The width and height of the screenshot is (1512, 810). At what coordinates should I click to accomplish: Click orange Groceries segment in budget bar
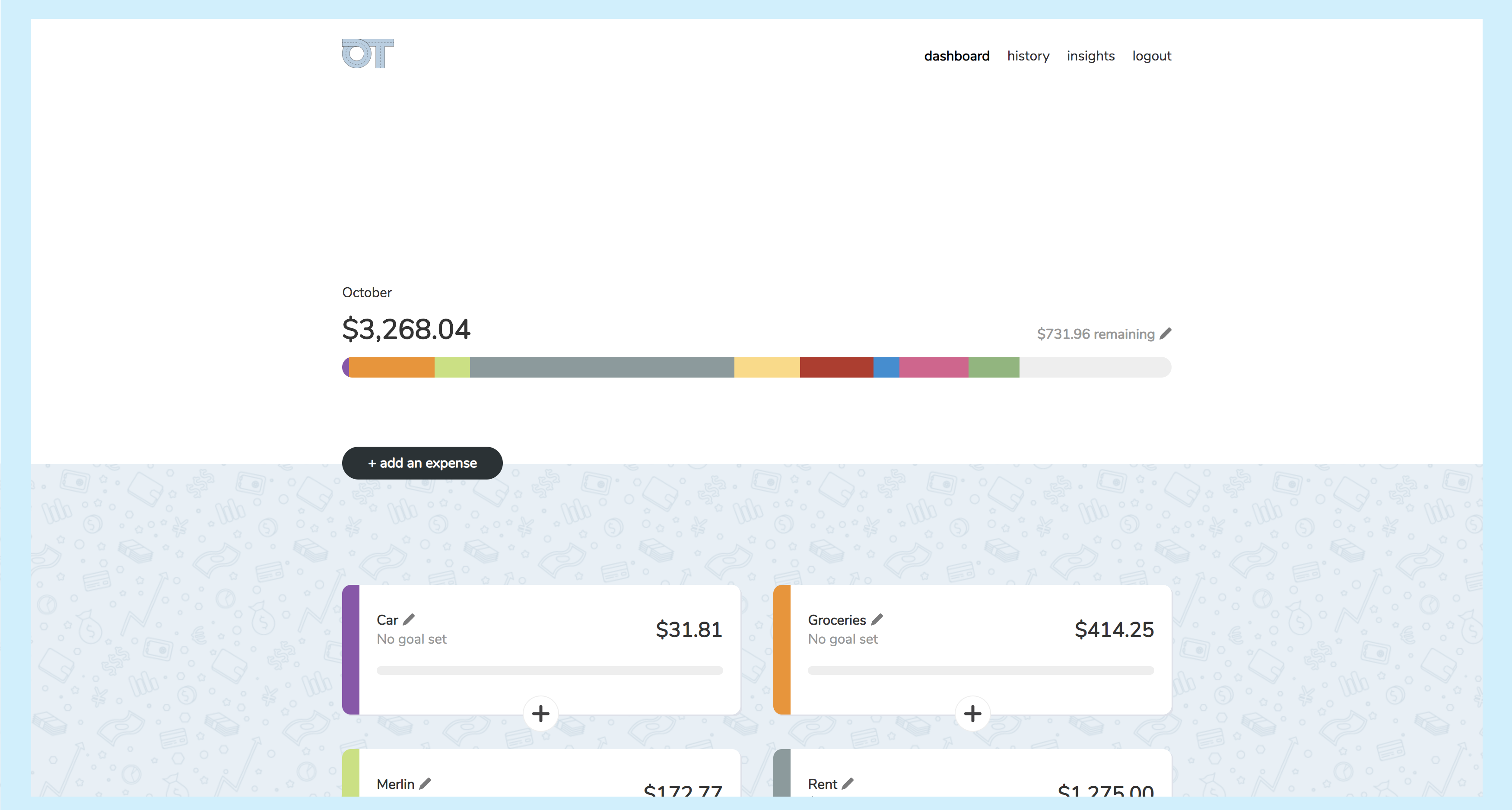391,368
